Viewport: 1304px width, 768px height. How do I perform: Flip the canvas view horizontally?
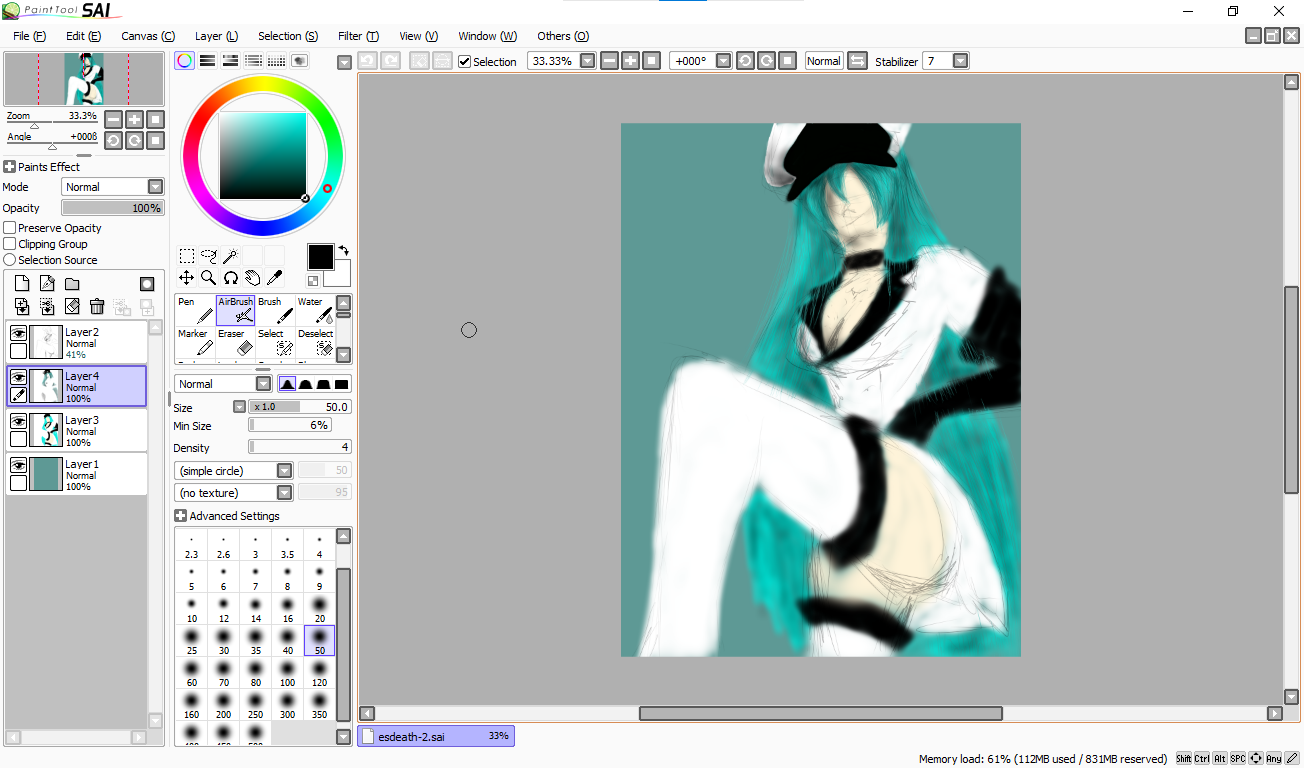857,61
